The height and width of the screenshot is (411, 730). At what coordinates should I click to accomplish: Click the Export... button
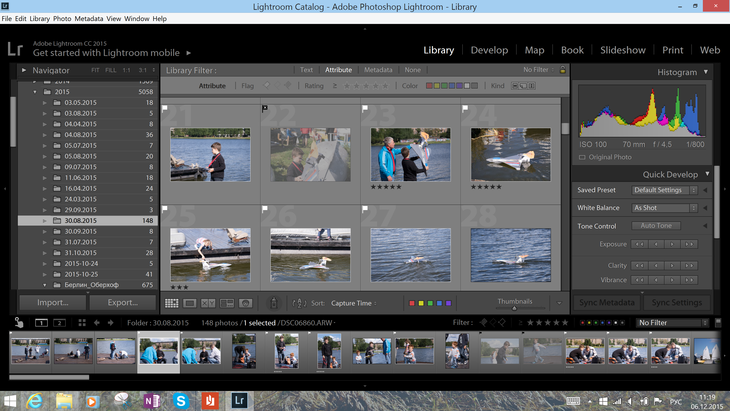coord(122,303)
